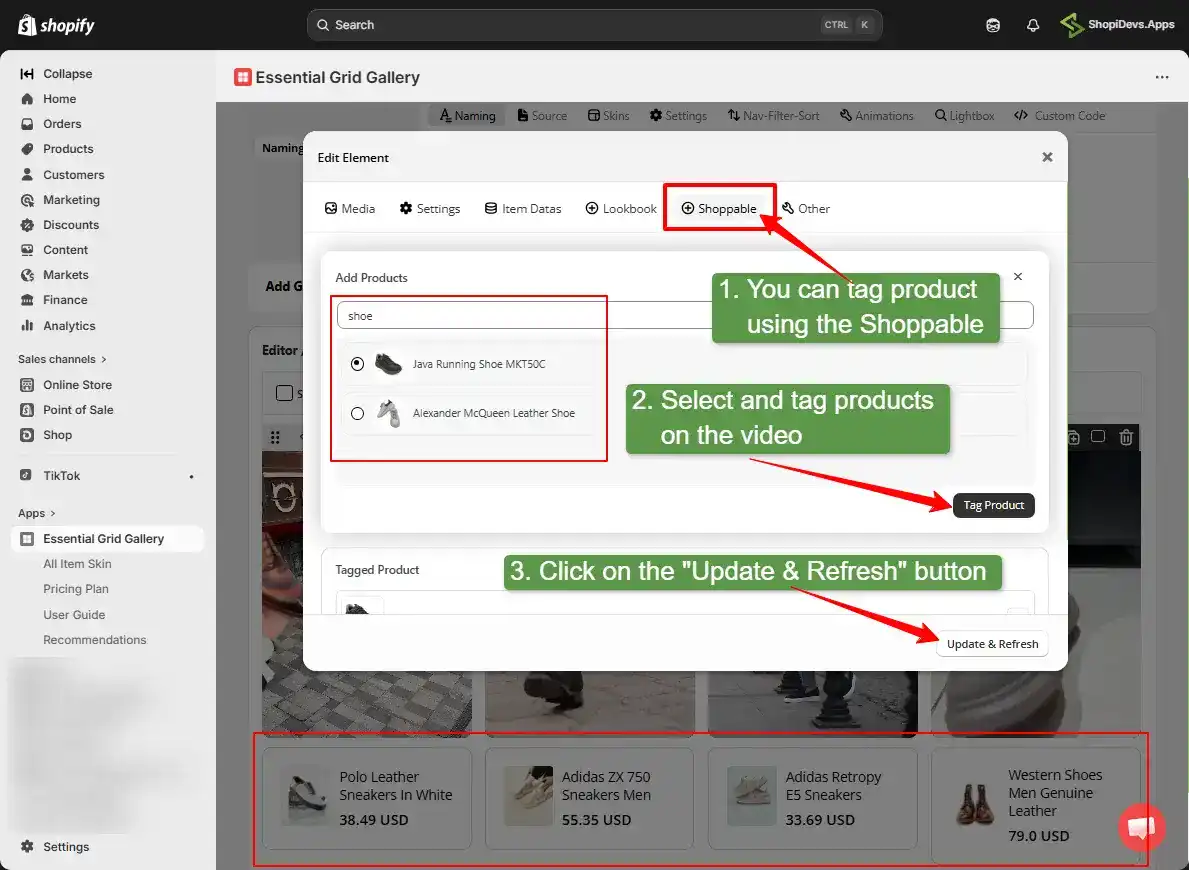Image resolution: width=1189 pixels, height=870 pixels.
Task: Click the Point of Sale icon
Action: [27, 410]
